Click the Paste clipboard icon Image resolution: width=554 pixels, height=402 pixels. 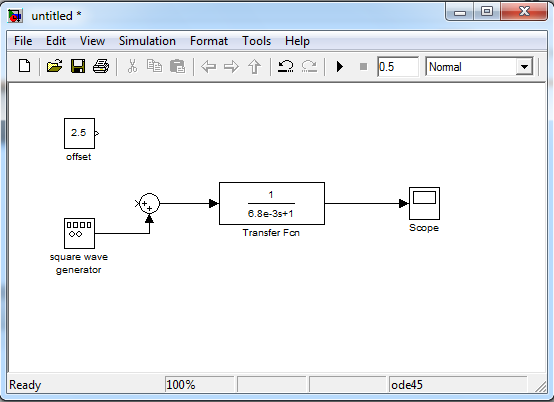(177, 66)
